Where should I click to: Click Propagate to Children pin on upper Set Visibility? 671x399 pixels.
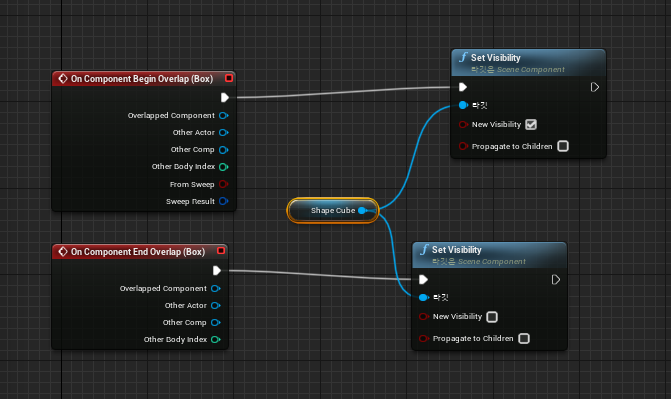click(x=463, y=146)
